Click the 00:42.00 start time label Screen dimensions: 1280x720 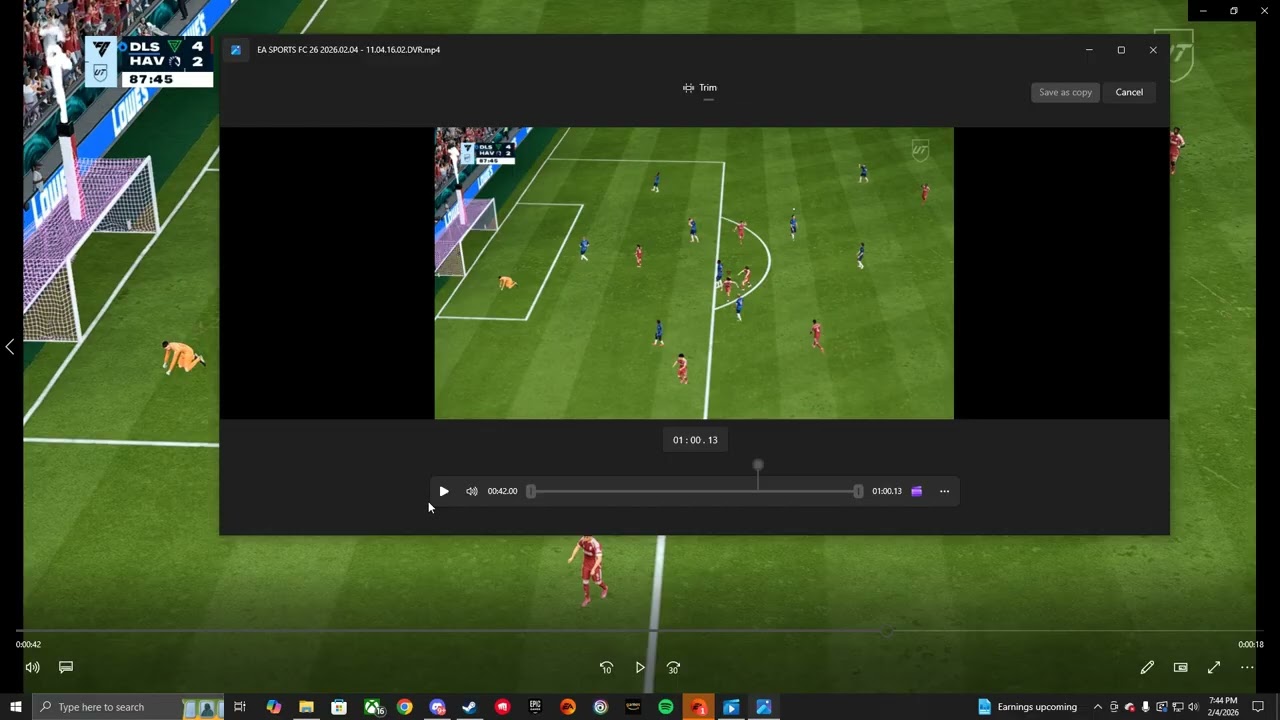coord(502,491)
